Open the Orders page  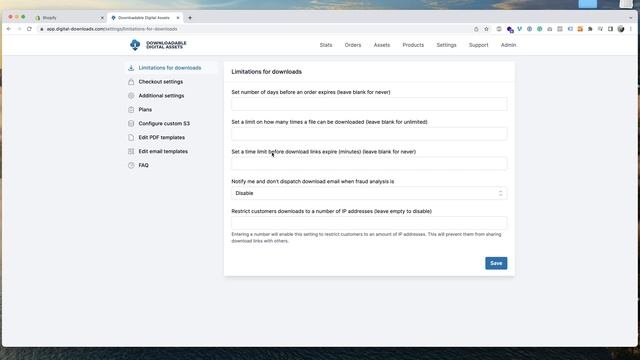pyautogui.click(x=353, y=45)
